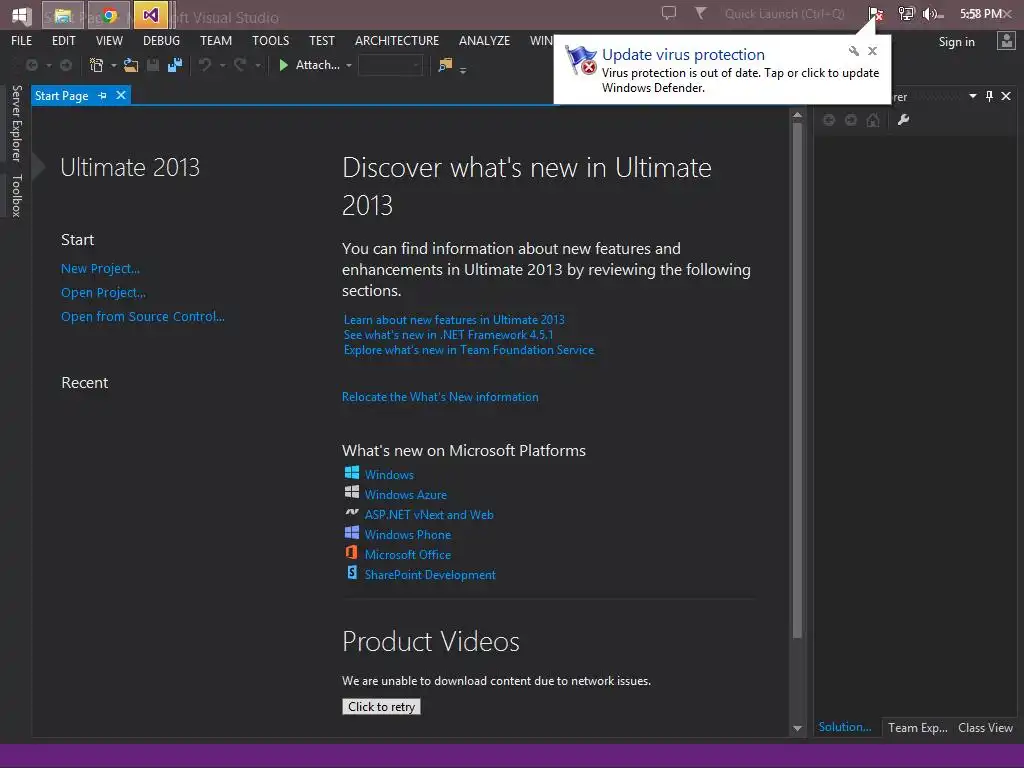Click the New Project toolbar icon
Screen dimensions: 1024x768
[x=97, y=65]
